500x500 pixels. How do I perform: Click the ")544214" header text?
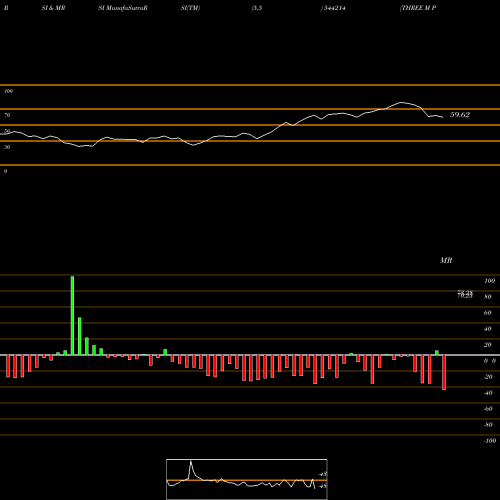pyautogui.click(x=333, y=8)
